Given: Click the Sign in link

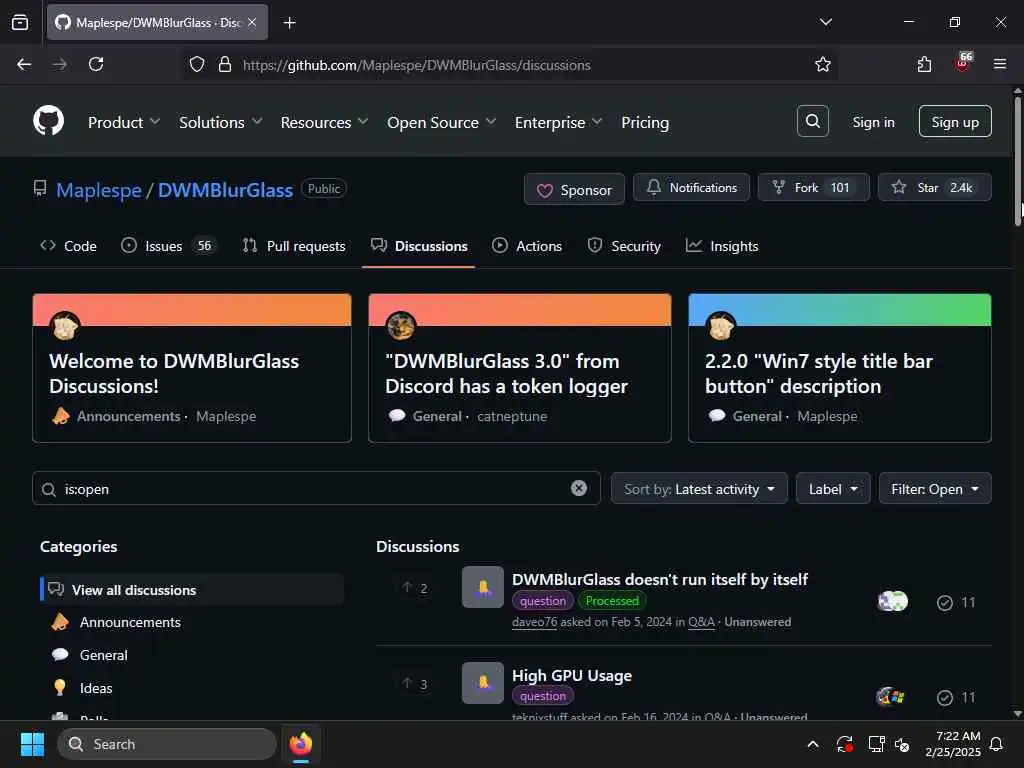Looking at the screenshot, I should 873,122.
